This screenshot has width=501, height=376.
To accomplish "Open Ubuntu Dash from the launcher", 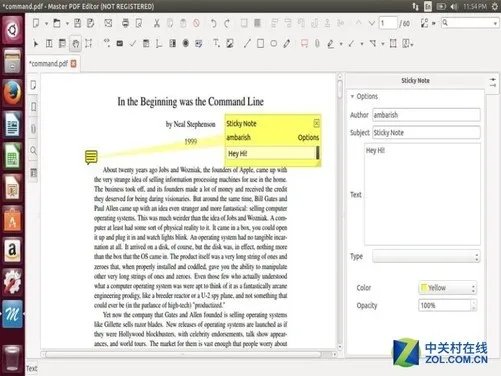I will (x=12, y=30).
